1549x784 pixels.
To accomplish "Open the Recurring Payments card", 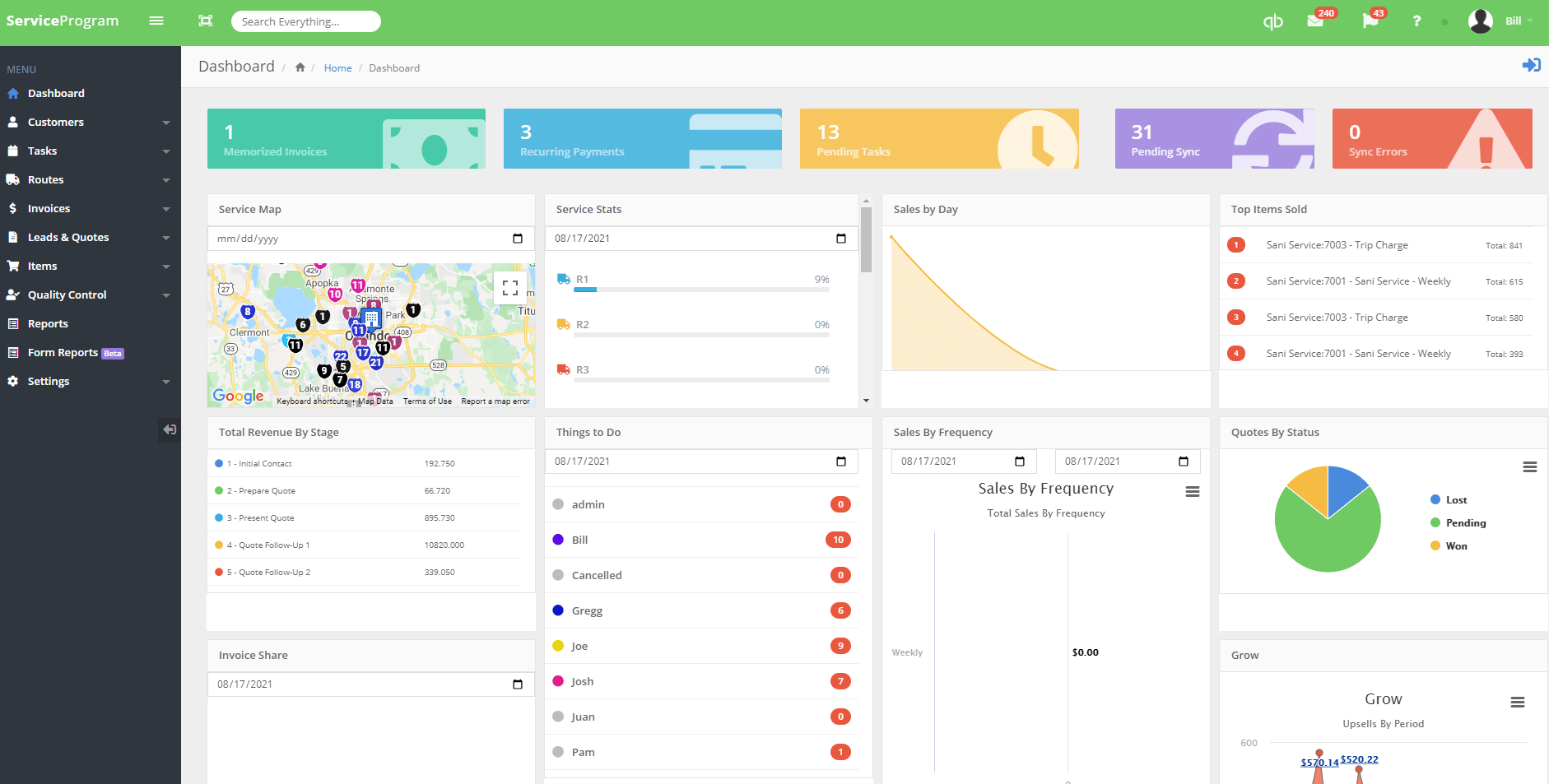I will click(643, 139).
